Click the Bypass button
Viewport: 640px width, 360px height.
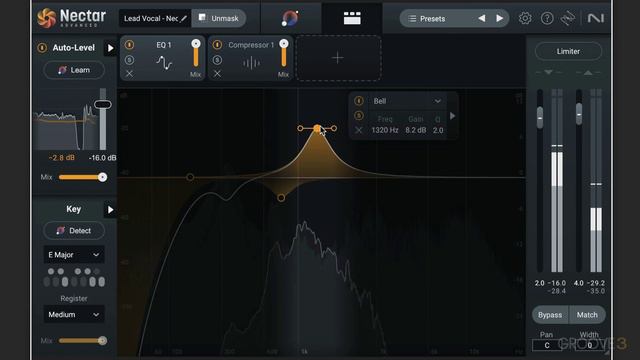pyautogui.click(x=550, y=315)
